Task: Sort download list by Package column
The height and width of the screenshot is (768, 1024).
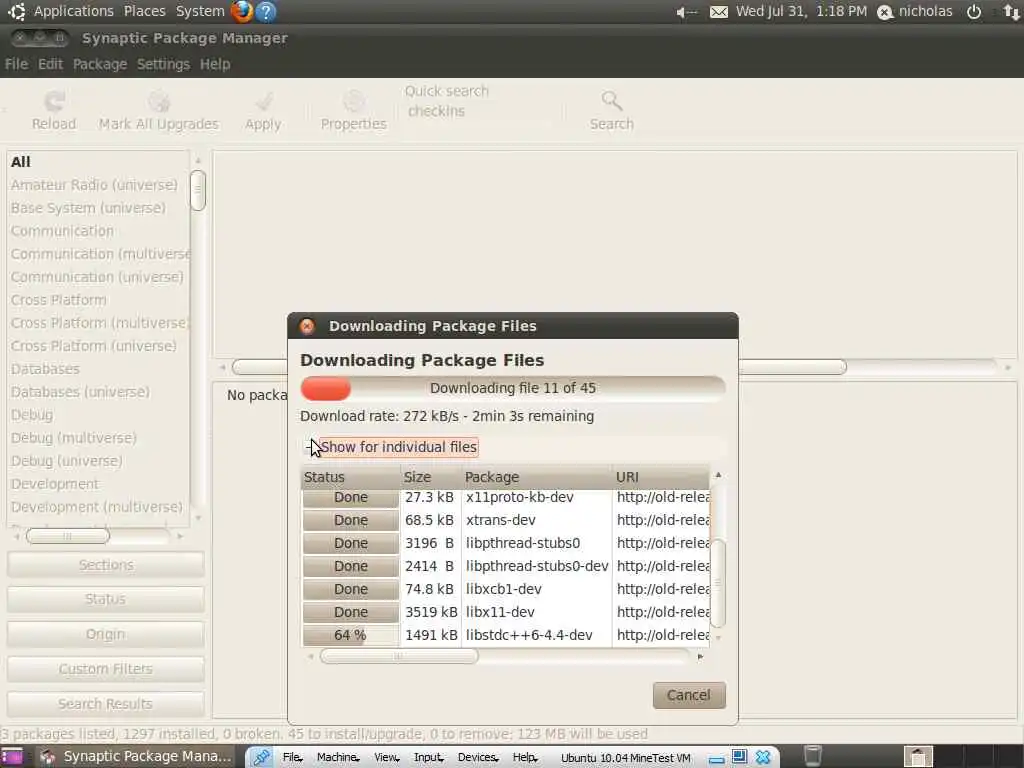Action: point(537,477)
